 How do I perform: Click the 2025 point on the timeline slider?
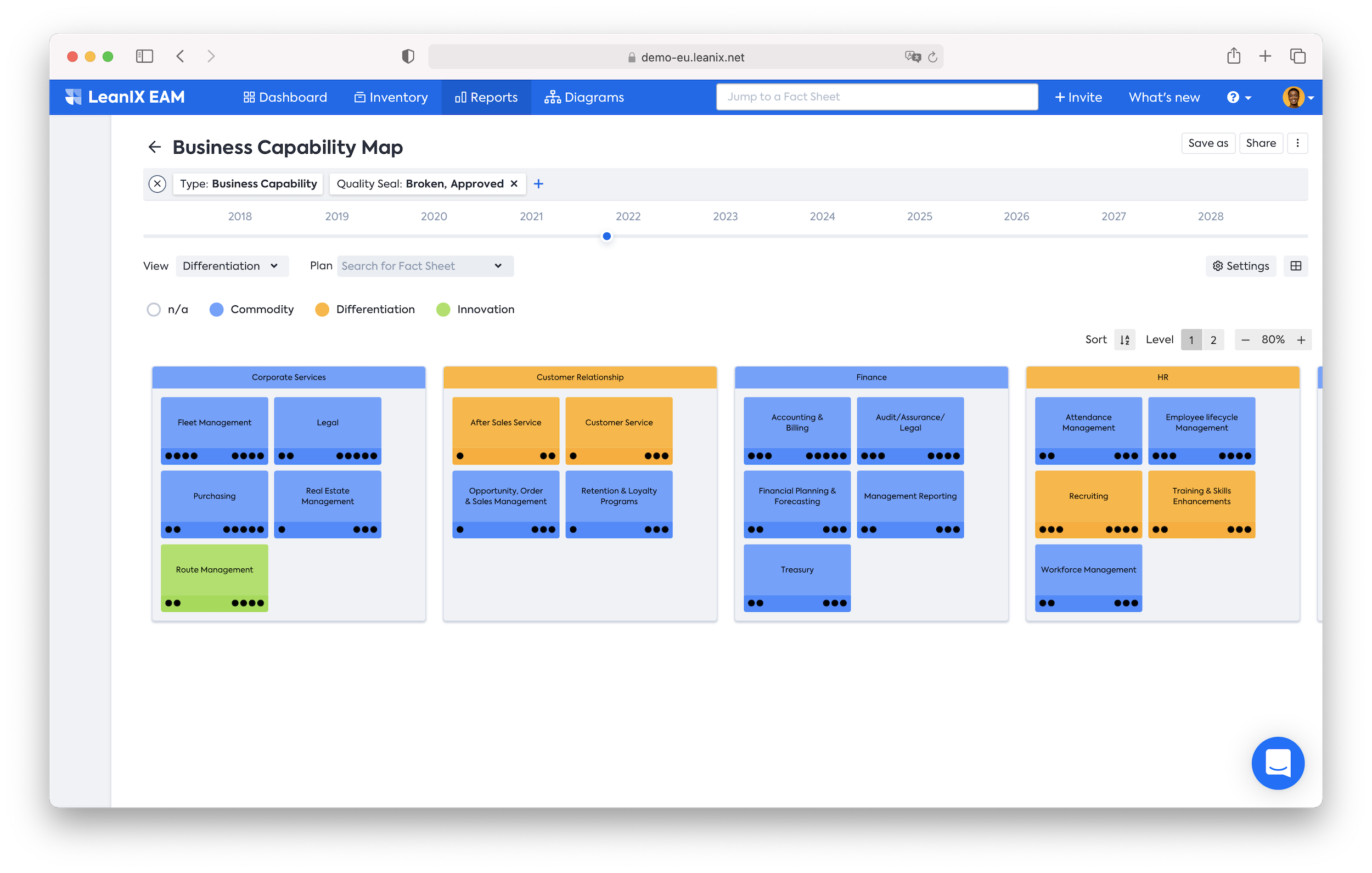click(x=920, y=236)
